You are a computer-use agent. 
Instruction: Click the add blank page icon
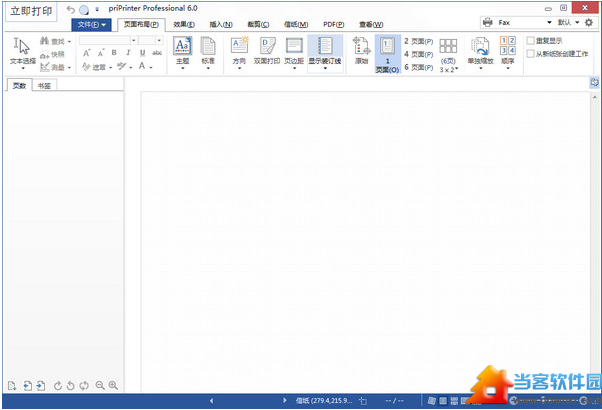12,385
